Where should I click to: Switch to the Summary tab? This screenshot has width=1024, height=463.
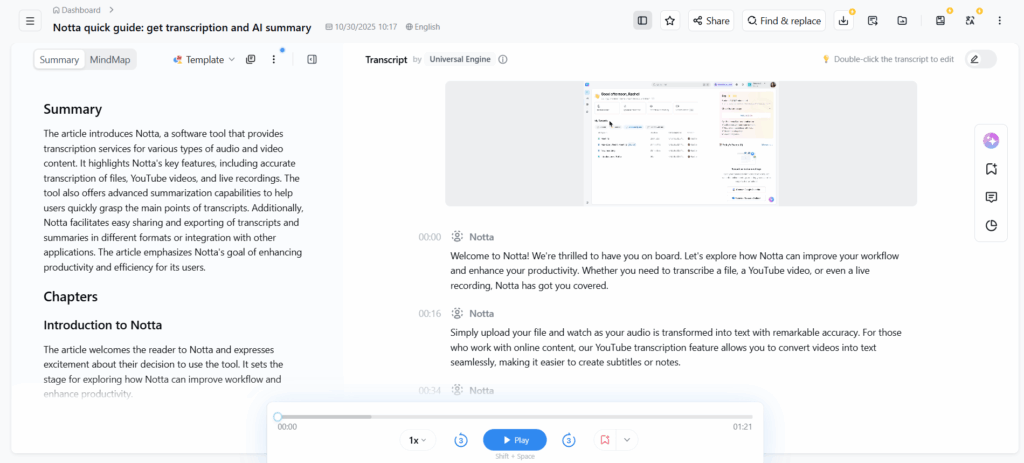(x=59, y=59)
